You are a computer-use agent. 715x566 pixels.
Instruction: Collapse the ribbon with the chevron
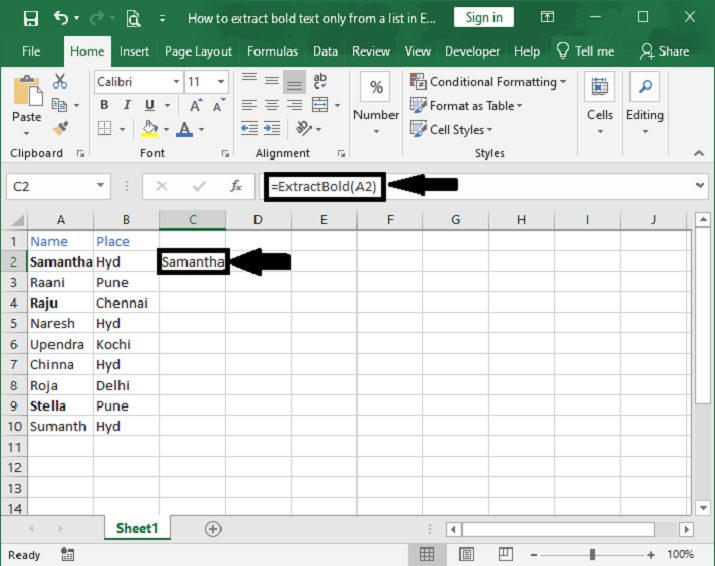[x=699, y=153]
